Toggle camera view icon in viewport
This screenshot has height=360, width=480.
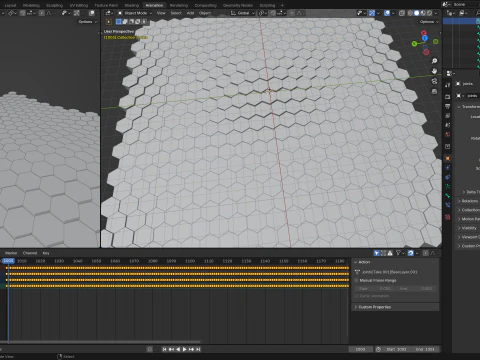434,81
